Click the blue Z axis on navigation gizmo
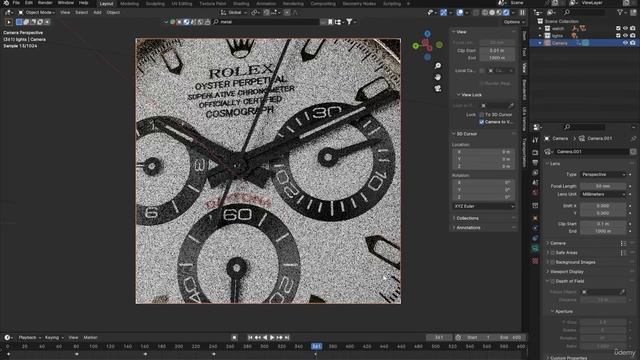Viewport: 640px width, 360px height. click(427, 34)
